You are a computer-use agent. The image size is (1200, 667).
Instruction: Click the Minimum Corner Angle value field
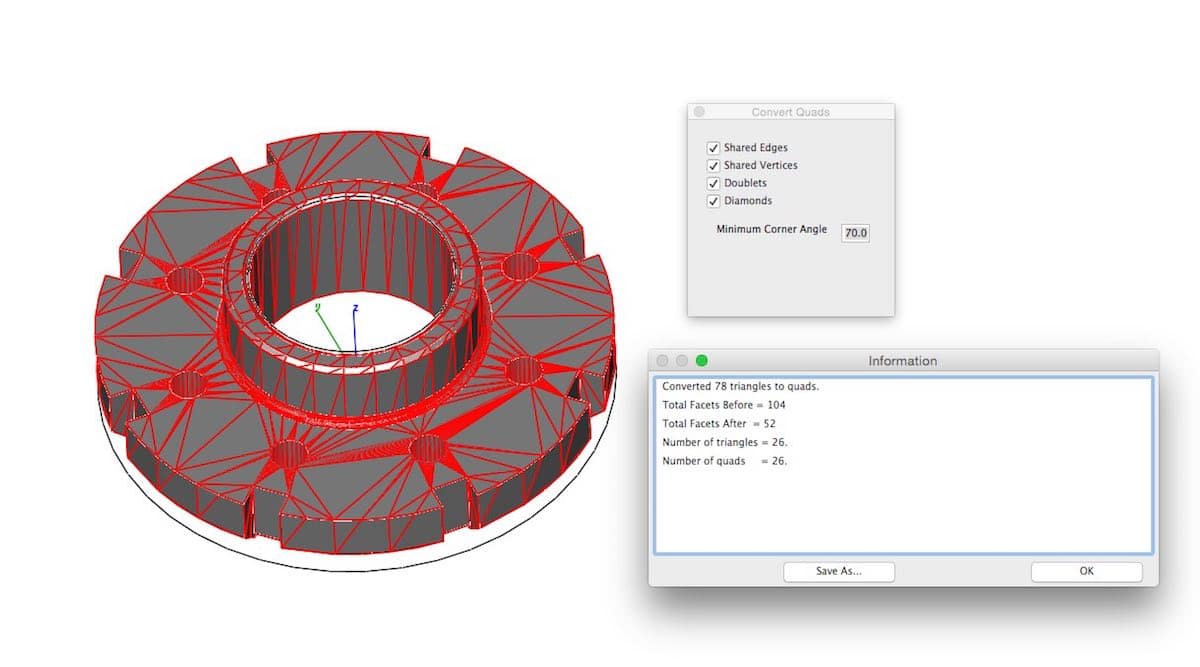[x=856, y=233]
